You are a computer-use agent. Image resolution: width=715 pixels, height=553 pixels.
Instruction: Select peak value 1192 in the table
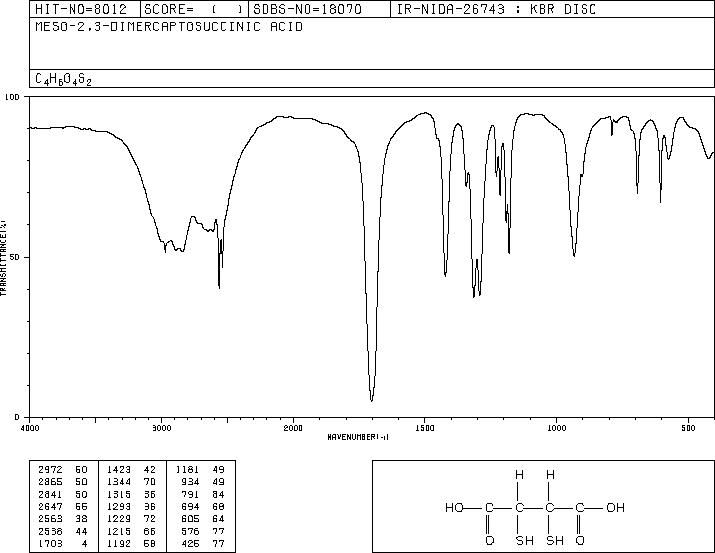click(x=119, y=543)
